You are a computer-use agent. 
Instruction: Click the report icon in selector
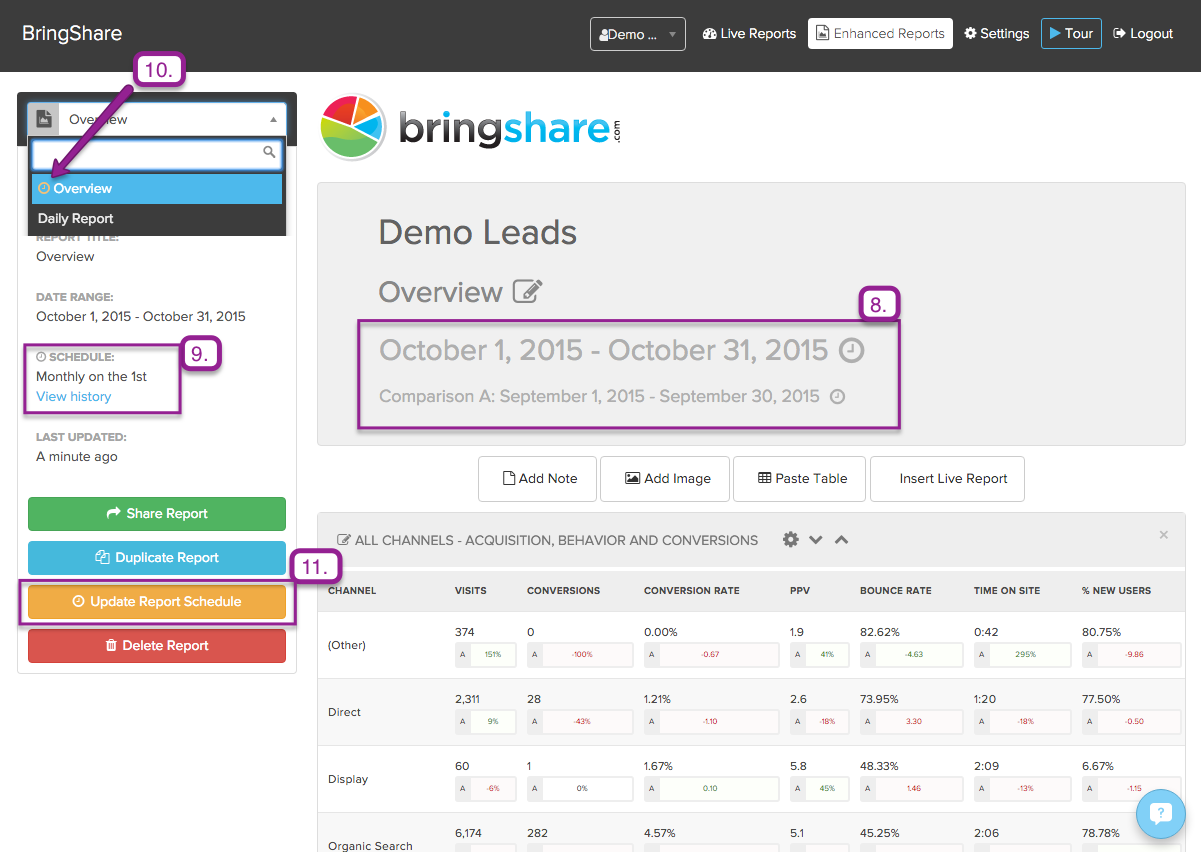point(44,119)
